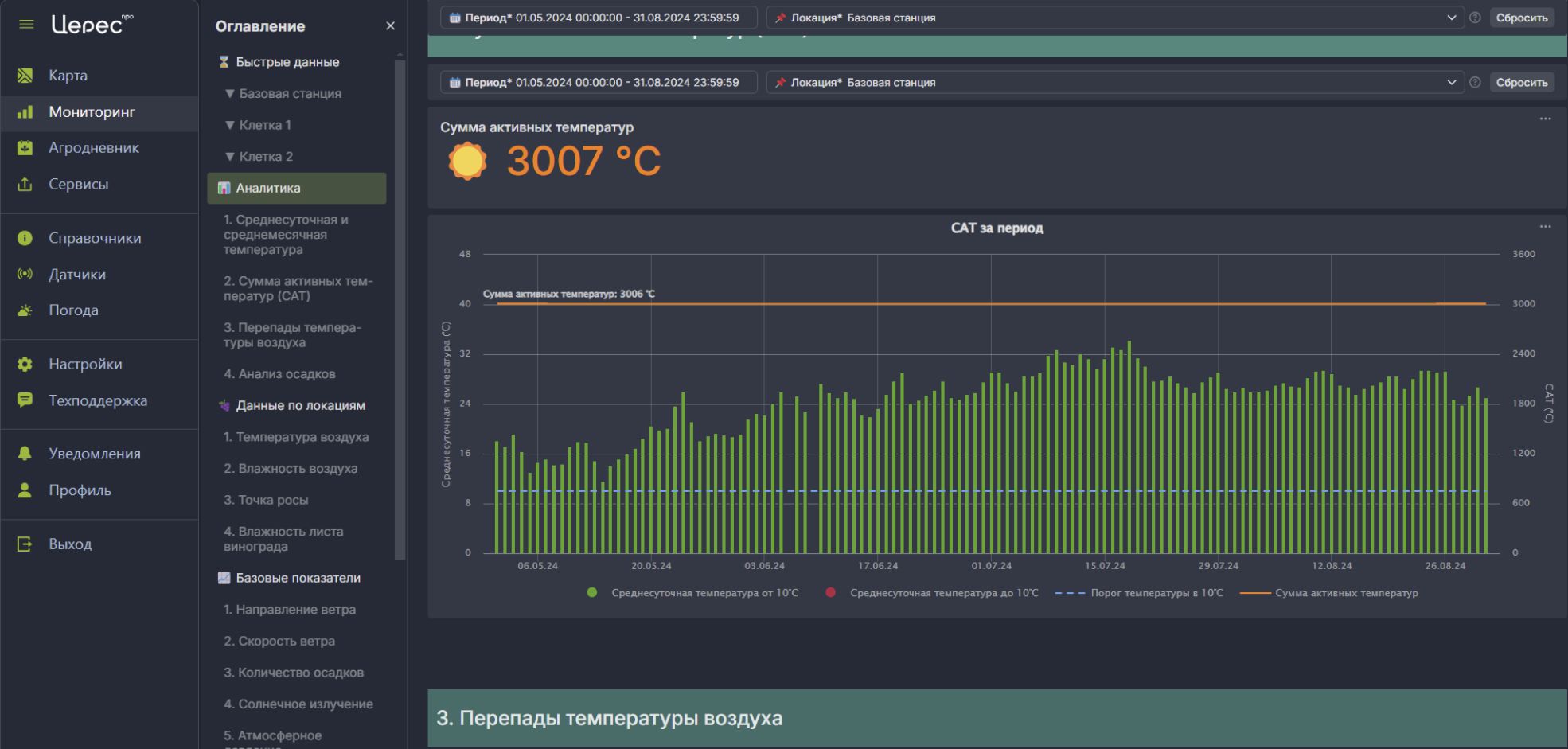Close the Оглавление panel
The height and width of the screenshot is (749, 1568).
pyautogui.click(x=390, y=26)
